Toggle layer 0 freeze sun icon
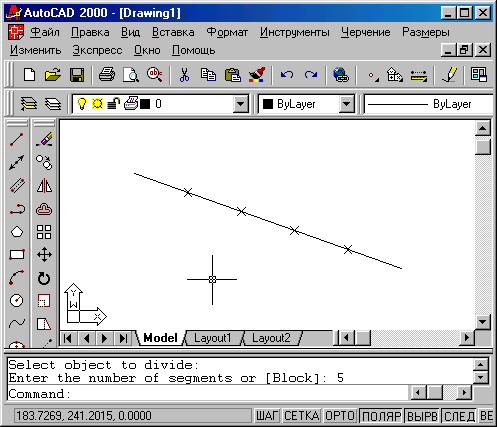The width and height of the screenshot is (497, 427). click(x=97, y=104)
